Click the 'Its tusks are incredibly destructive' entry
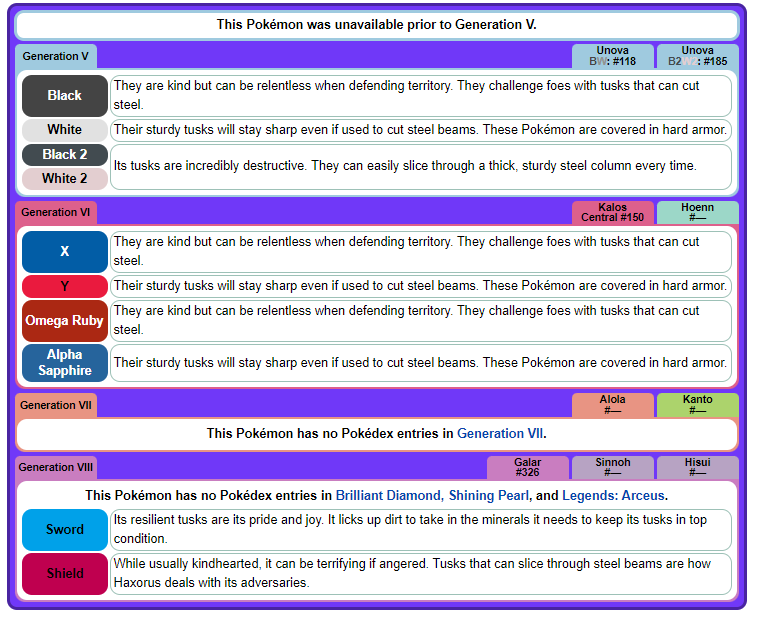This screenshot has height=620, width=758. tap(421, 167)
